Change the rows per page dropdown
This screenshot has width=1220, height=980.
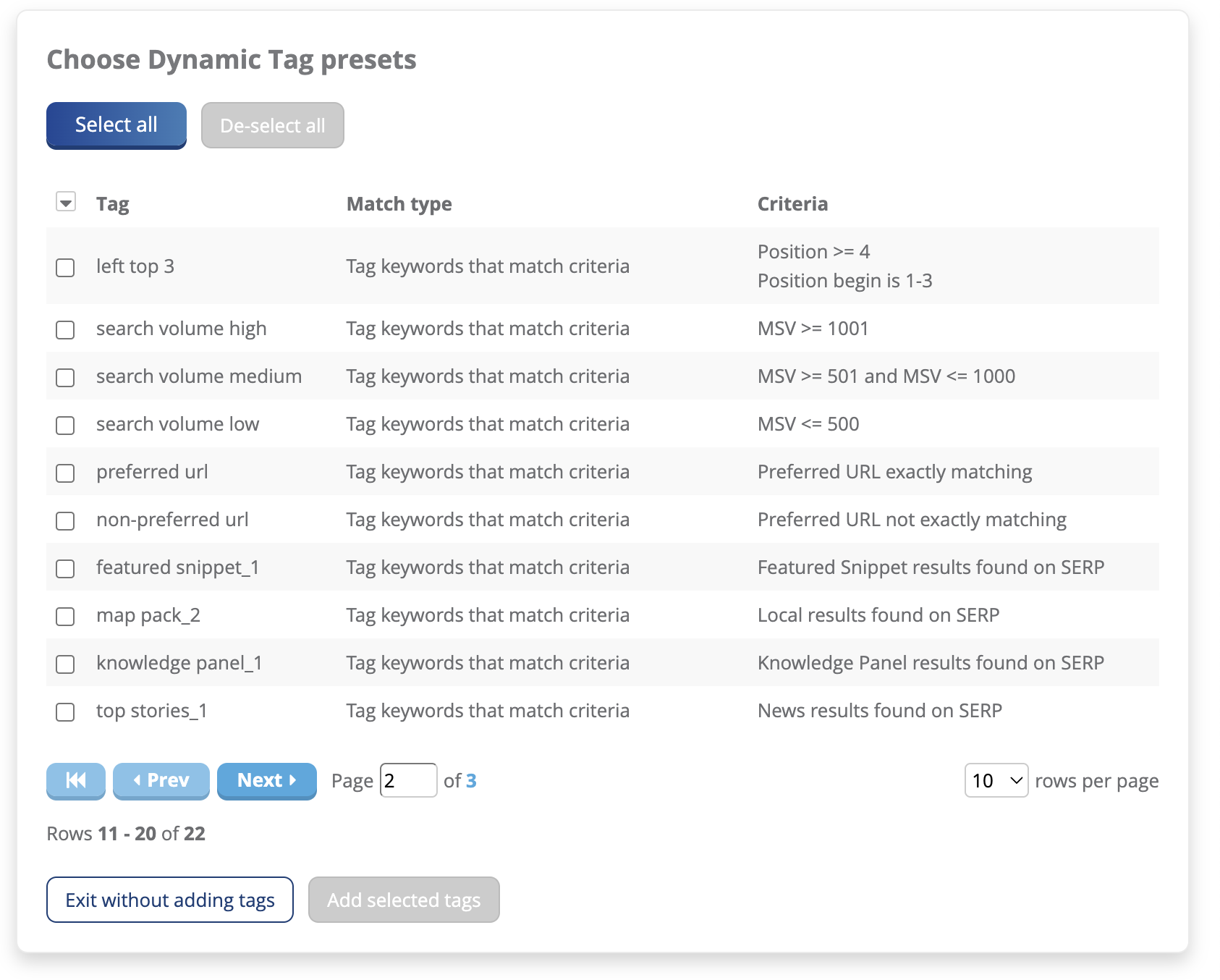(x=996, y=780)
